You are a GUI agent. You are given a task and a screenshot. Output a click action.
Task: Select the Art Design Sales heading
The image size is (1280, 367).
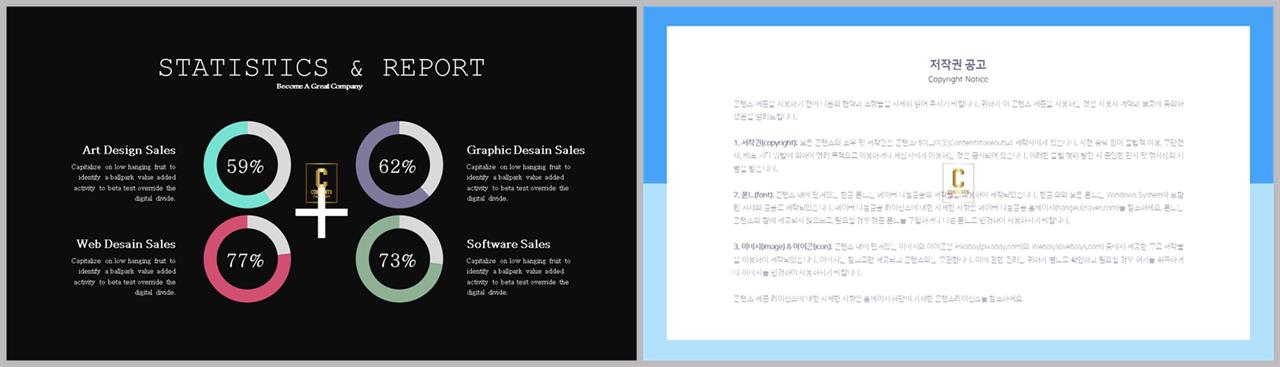pyautogui.click(x=129, y=150)
